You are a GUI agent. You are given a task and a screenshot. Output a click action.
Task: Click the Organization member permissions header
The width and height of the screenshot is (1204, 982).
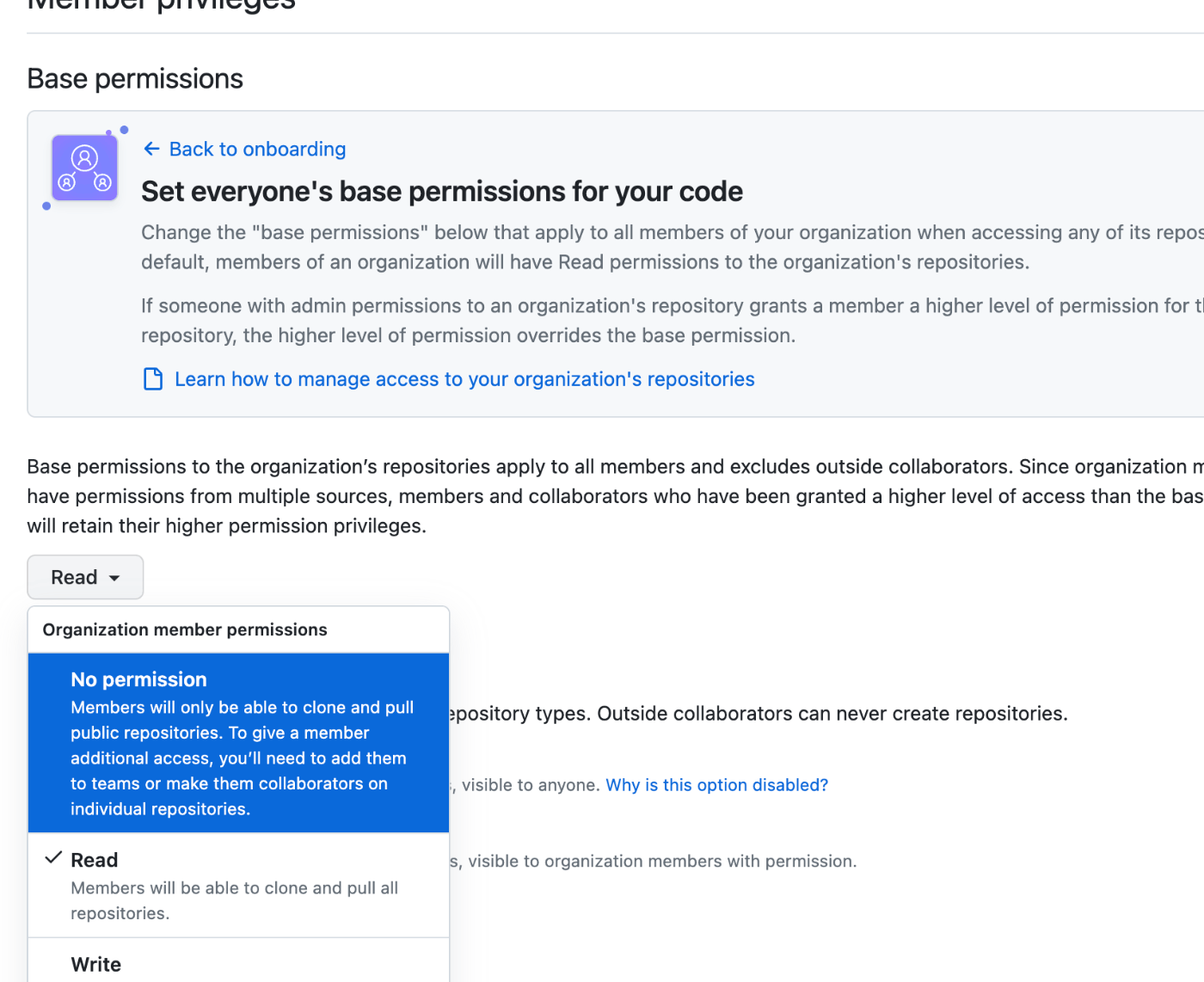click(185, 629)
